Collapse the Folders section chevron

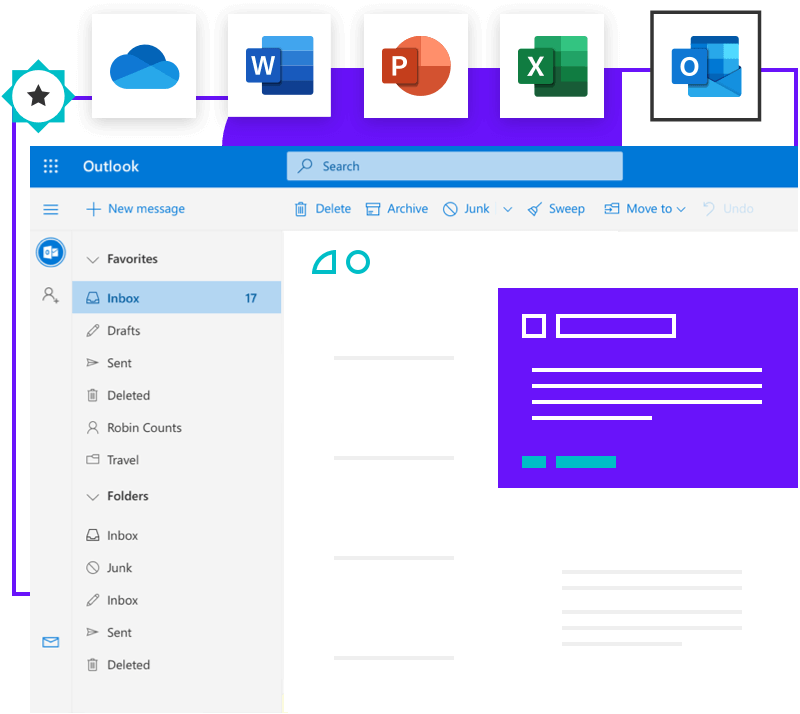[92, 496]
